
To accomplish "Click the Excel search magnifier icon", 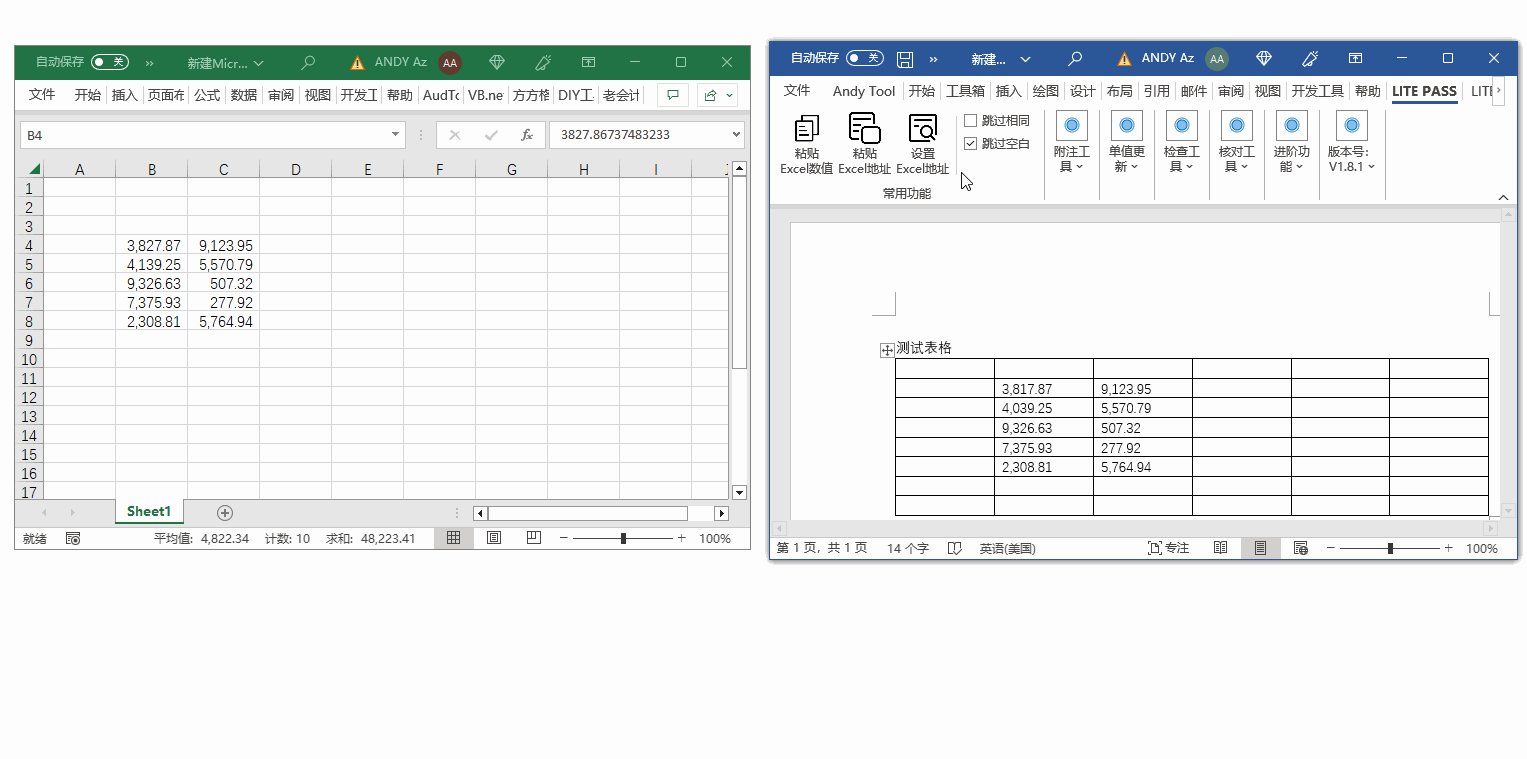I will click(308, 62).
